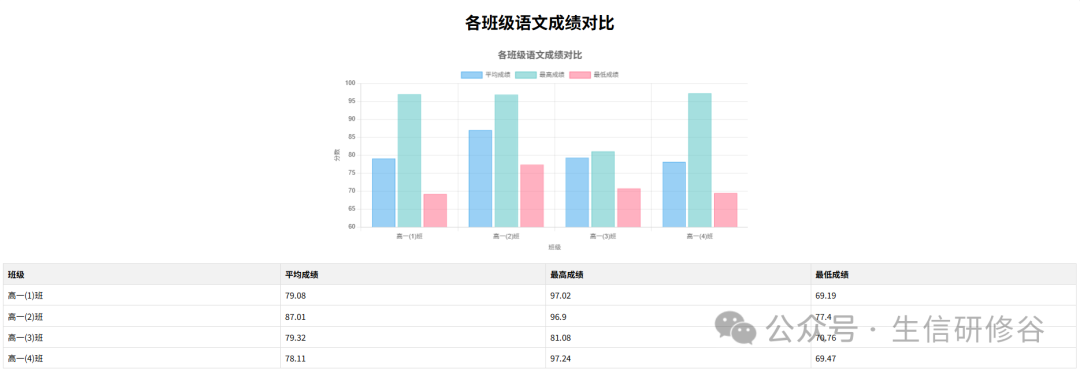Click the 高一(3)班 label on the chart x-axis

pos(603,236)
